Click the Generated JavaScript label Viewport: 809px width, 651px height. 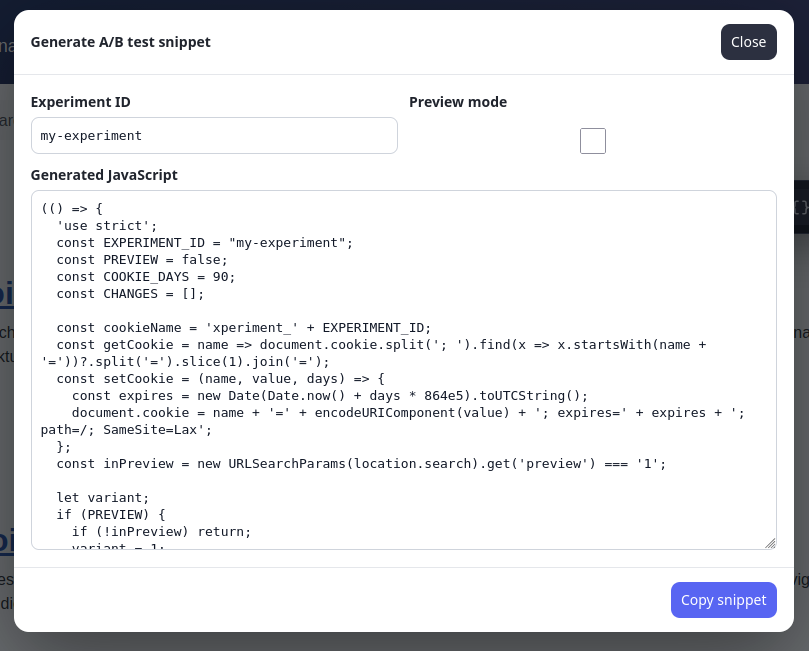(104, 175)
